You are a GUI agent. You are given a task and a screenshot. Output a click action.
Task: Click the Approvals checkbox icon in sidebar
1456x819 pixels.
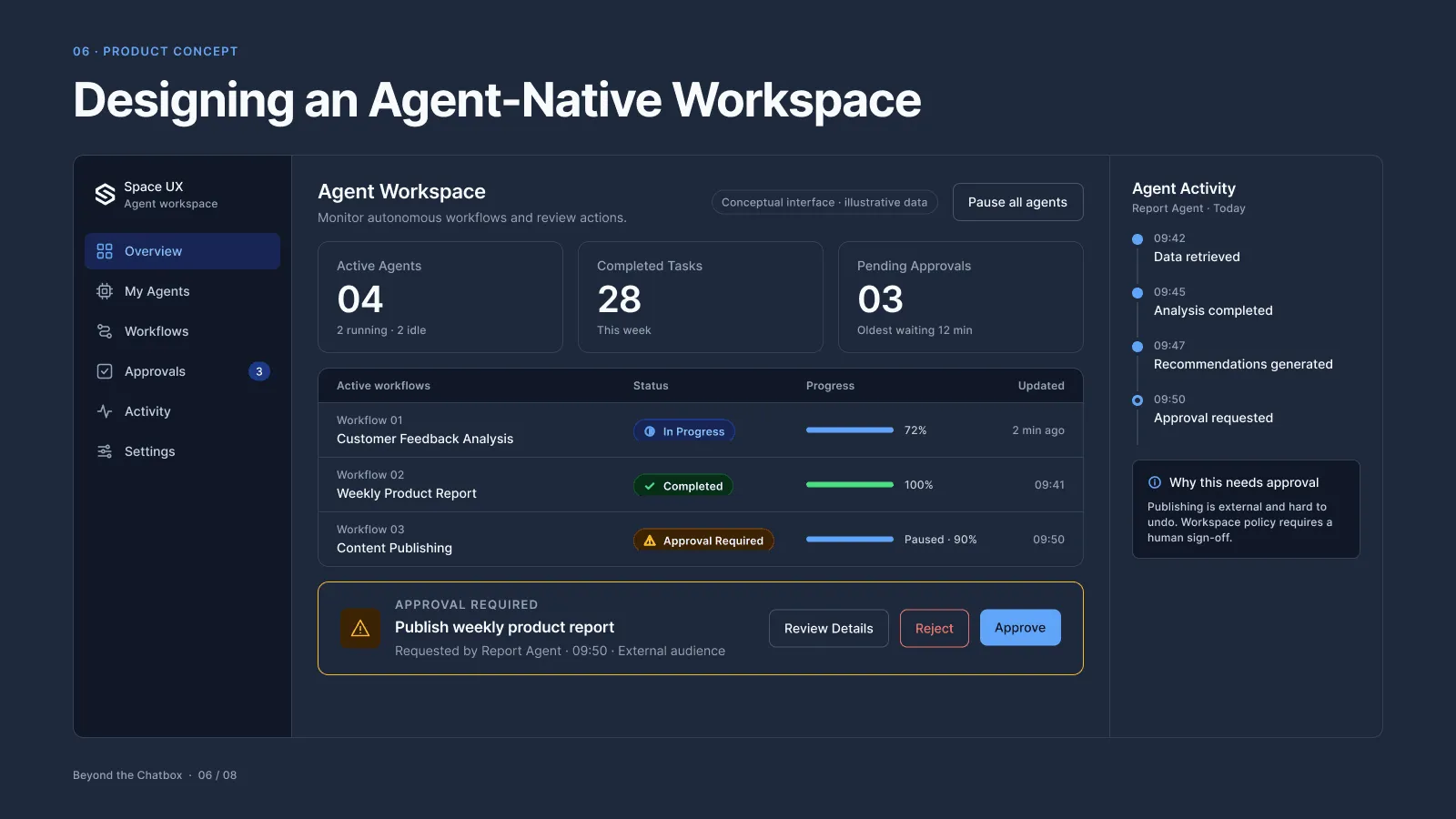[105, 371]
